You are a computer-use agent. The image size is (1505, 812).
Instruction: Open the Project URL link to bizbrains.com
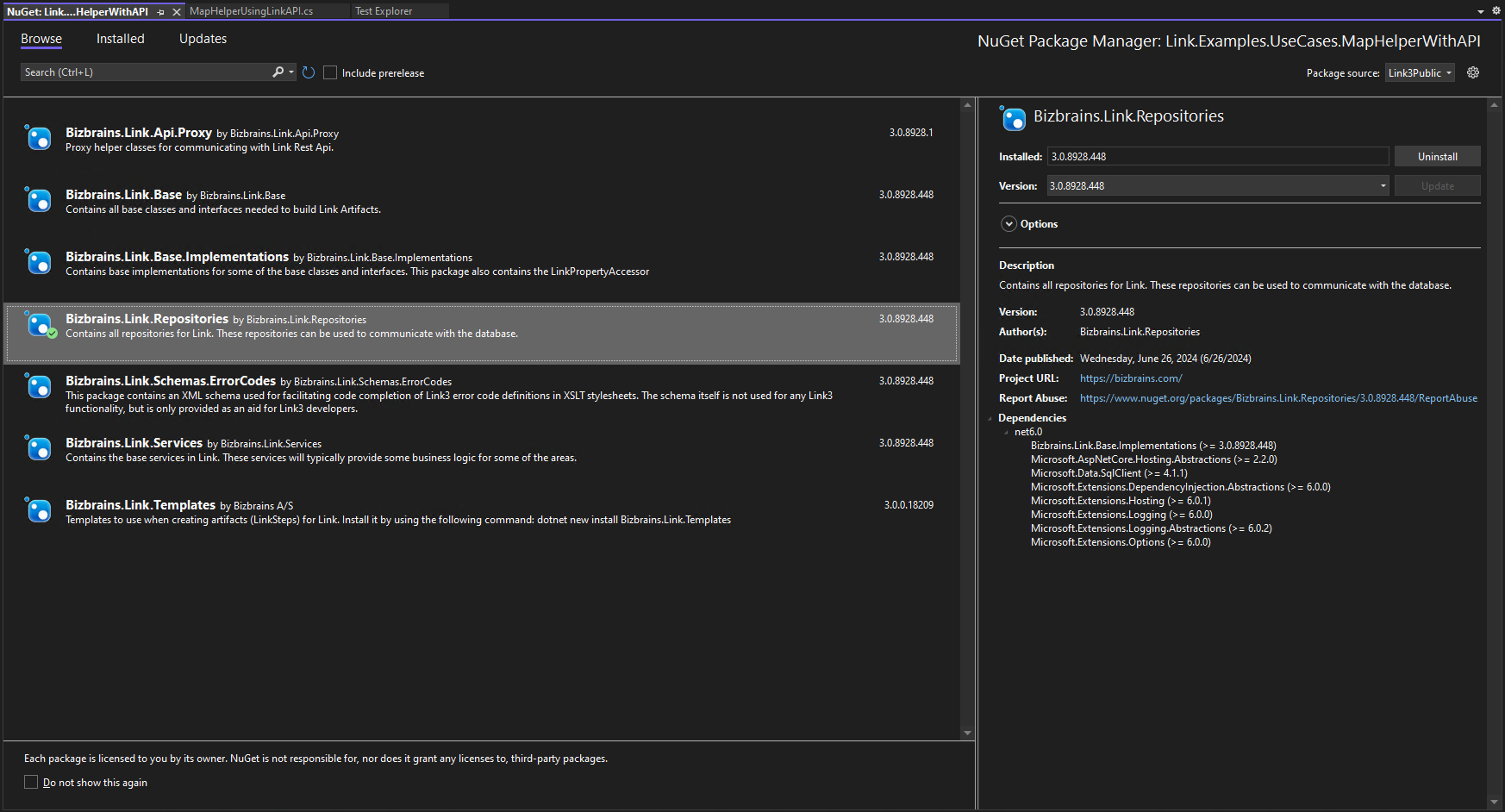(1130, 378)
